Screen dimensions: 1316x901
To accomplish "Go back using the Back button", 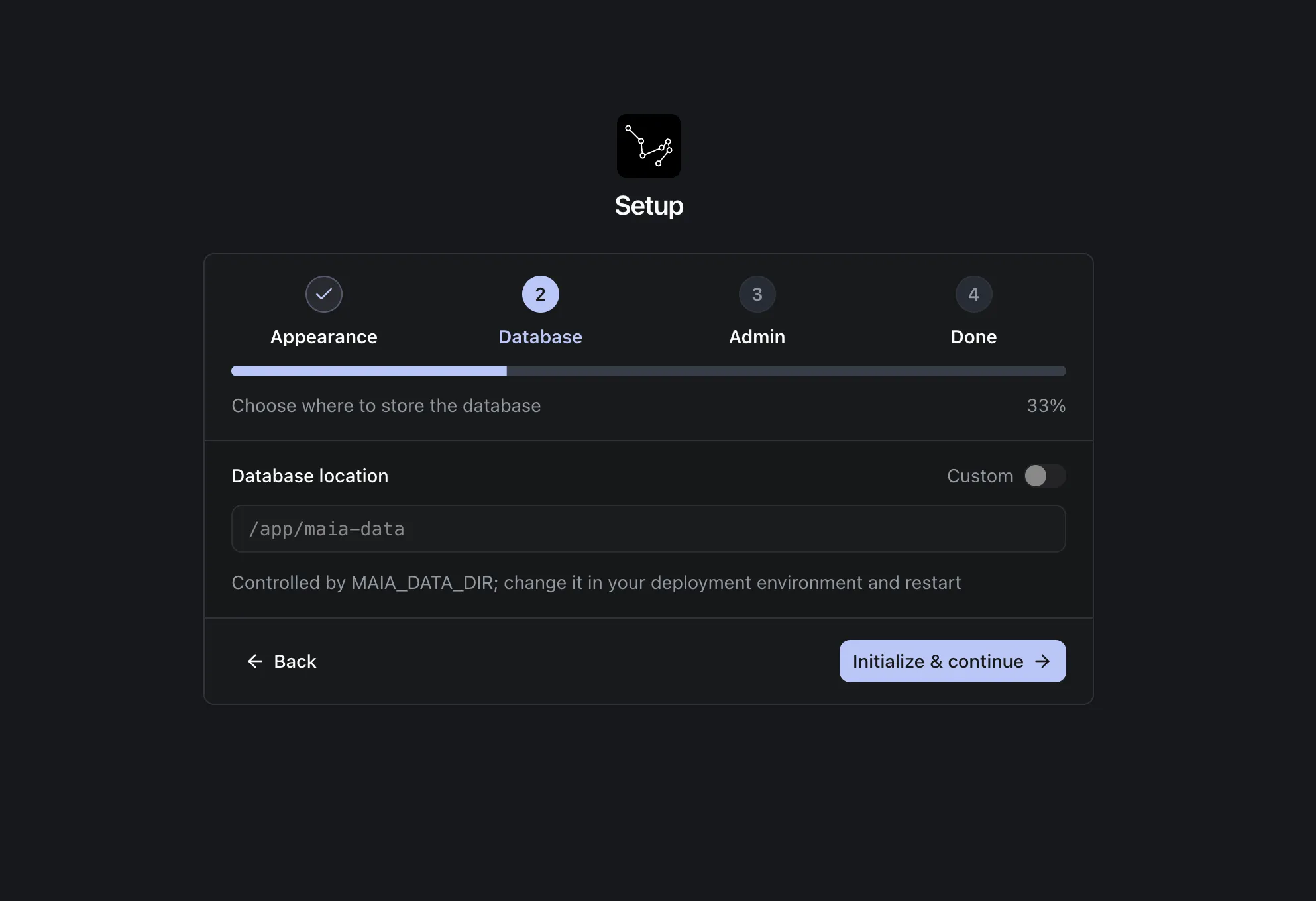I will [282, 661].
